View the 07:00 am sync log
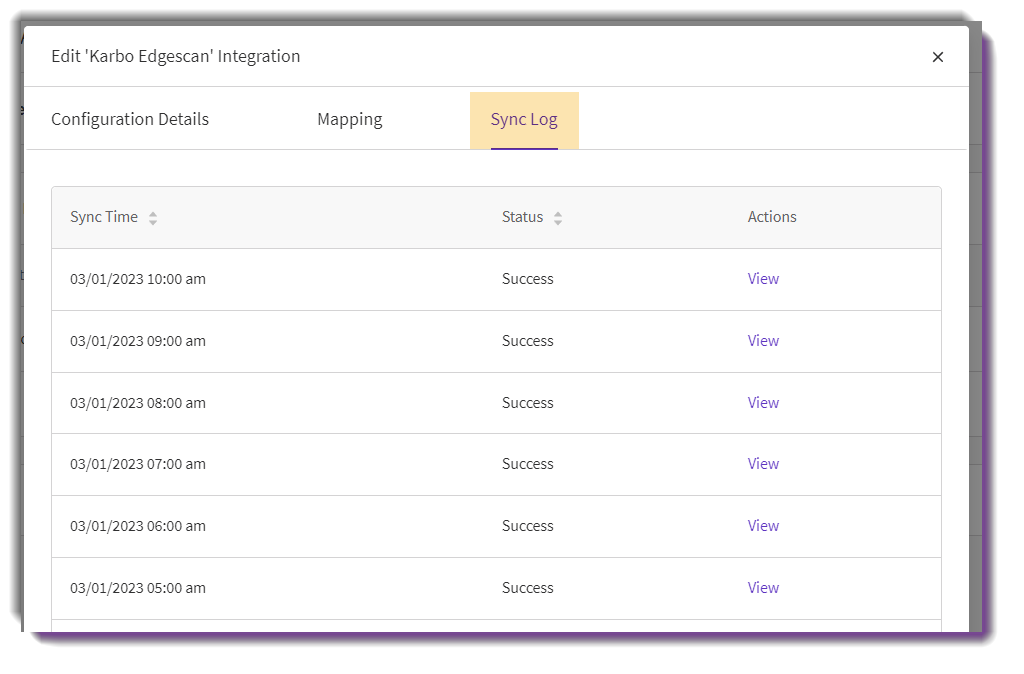 763,464
